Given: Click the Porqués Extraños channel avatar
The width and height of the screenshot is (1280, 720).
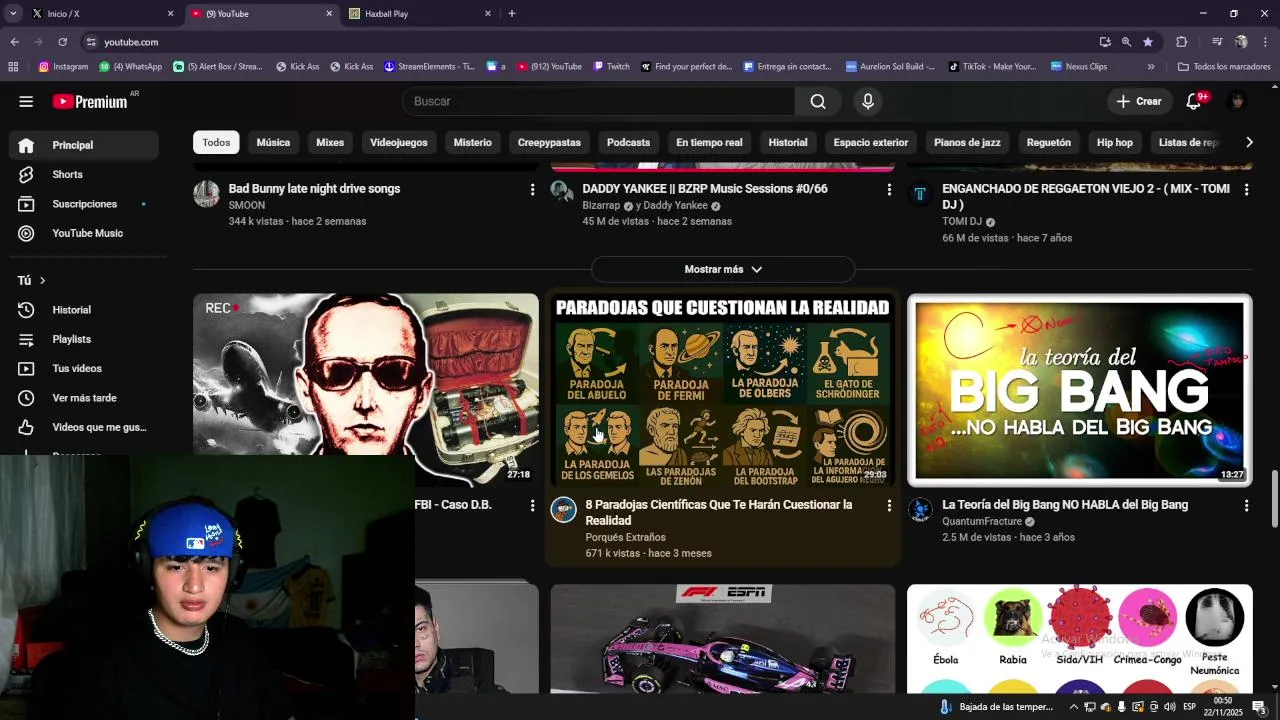Looking at the screenshot, I should click(564, 510).
